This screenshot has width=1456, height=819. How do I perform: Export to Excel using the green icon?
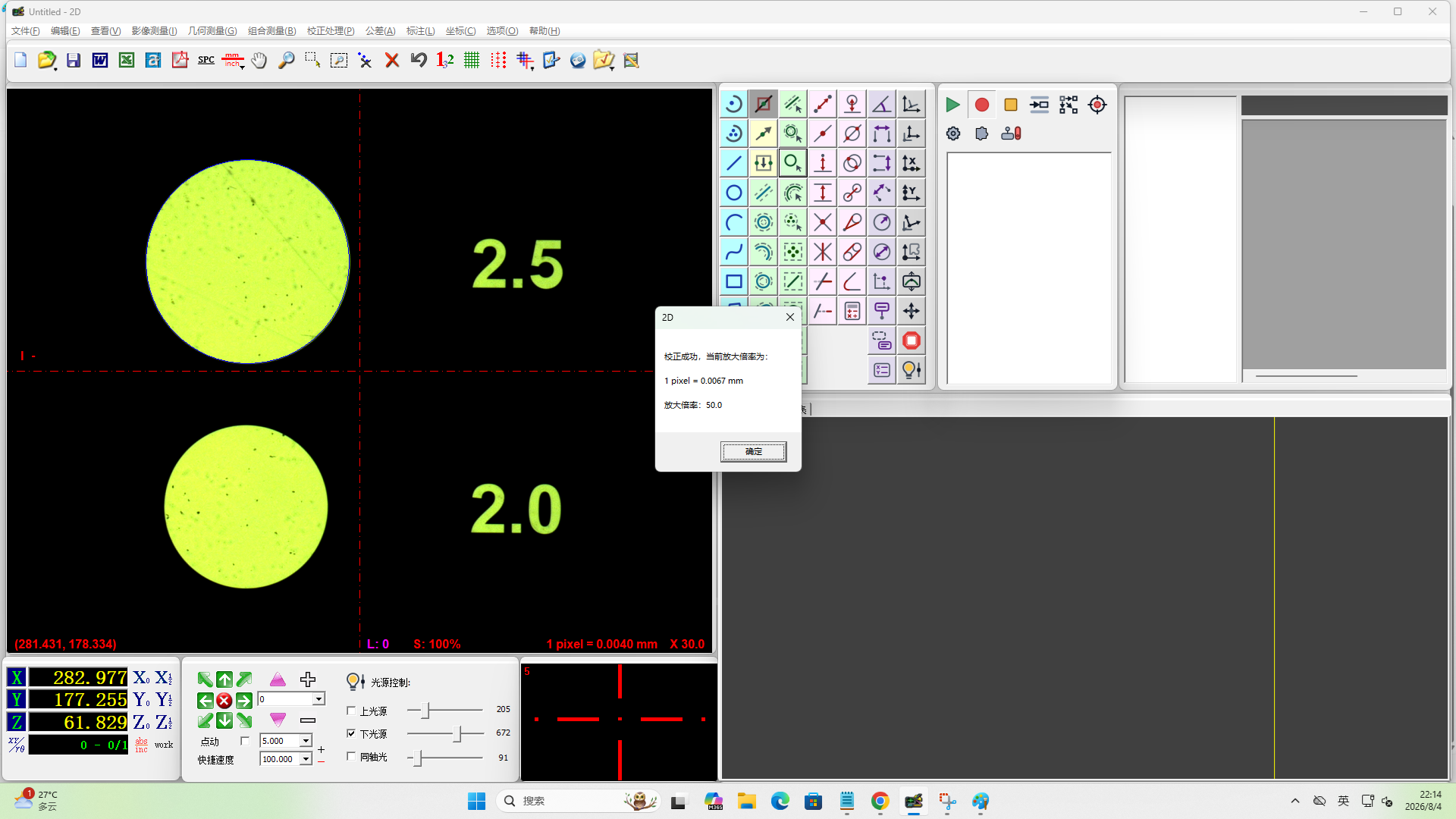[x=127, y=60]
